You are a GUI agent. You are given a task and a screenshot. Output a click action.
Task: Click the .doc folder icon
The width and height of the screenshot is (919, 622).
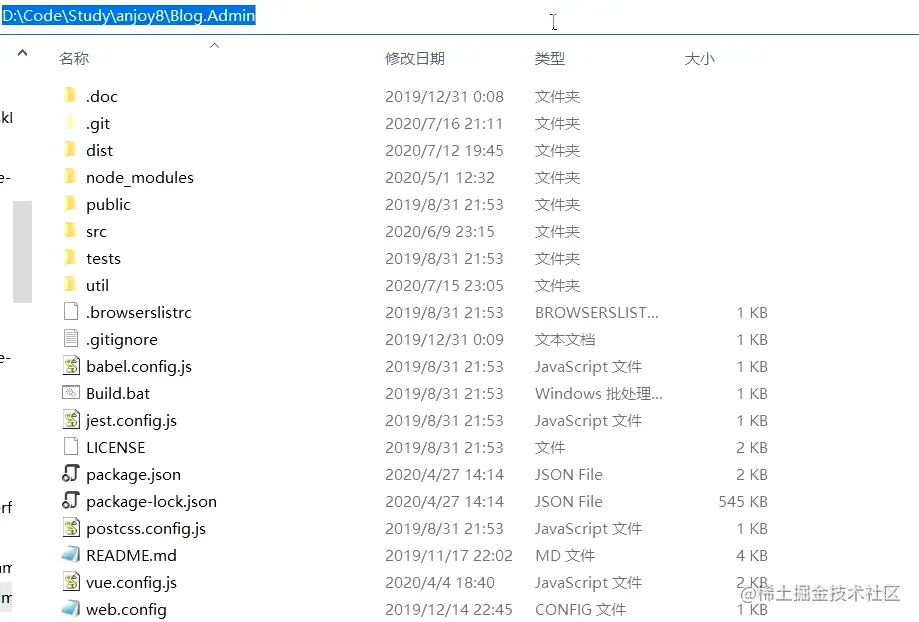coord(70,95)
